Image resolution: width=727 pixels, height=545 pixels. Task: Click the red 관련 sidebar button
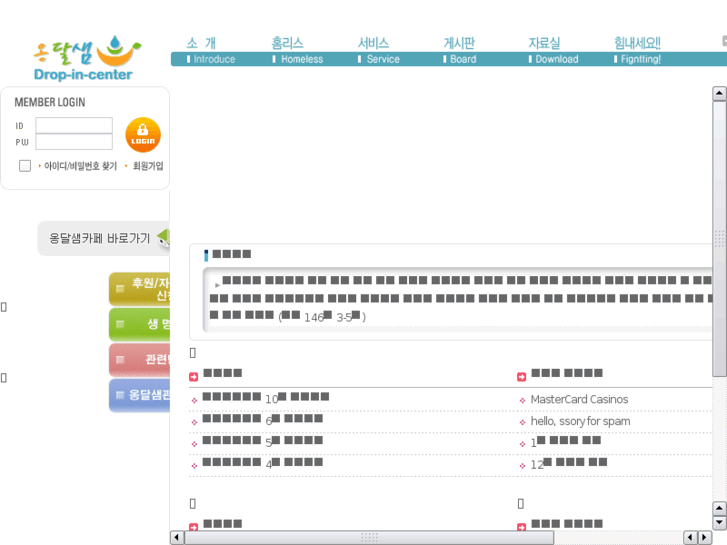tap(140, 359)
